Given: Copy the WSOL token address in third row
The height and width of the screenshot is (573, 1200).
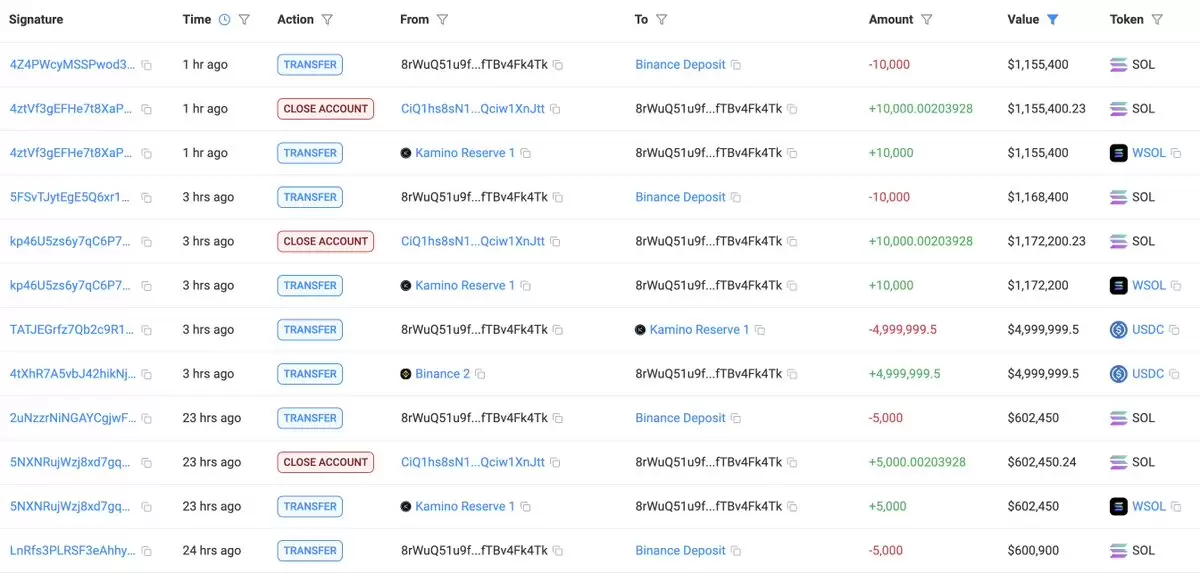Looking at the screenshot, I should coord(1176,153).
